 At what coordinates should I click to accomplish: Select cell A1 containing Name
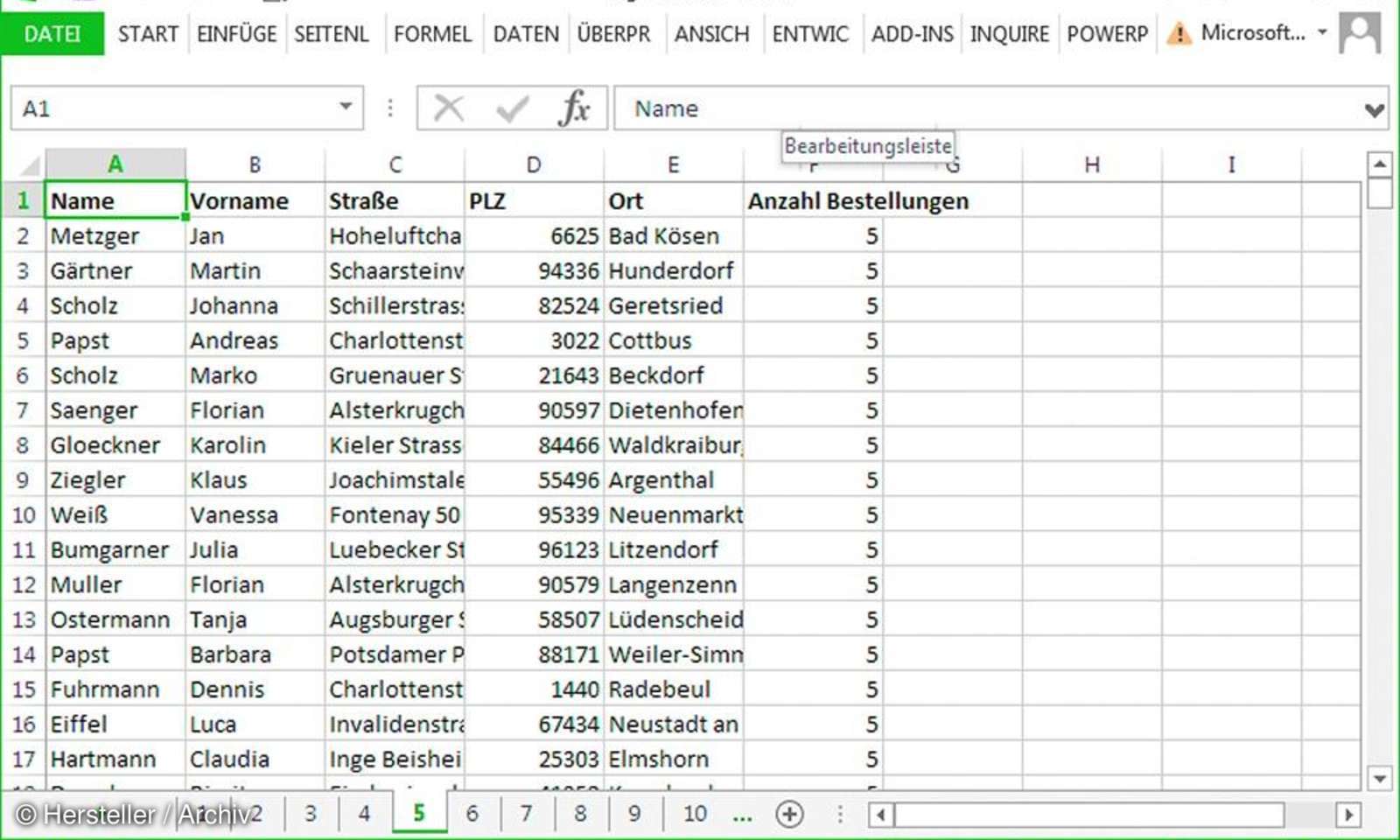pos(115,200)
